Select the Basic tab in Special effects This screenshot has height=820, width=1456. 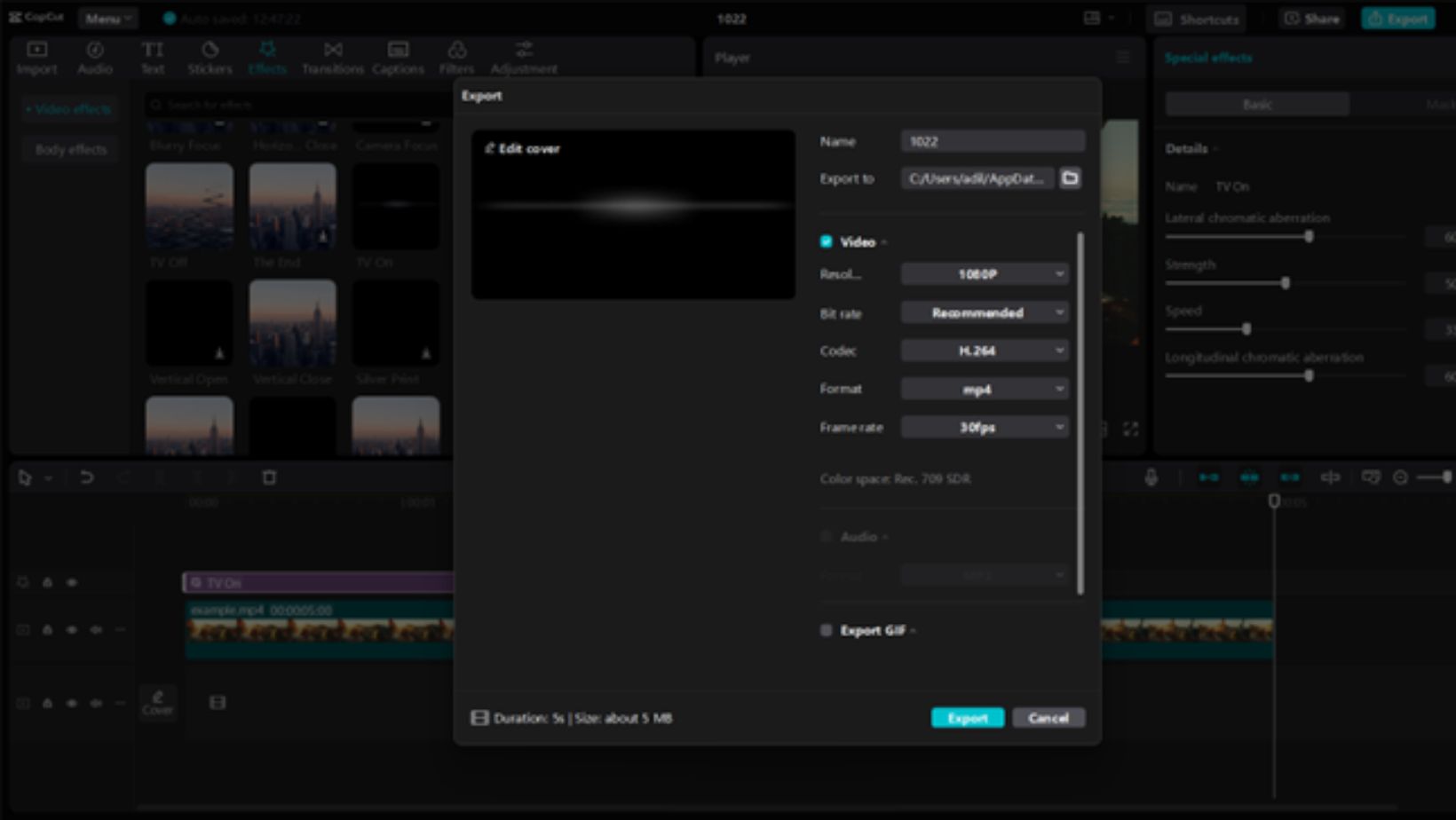[1257, 104]
